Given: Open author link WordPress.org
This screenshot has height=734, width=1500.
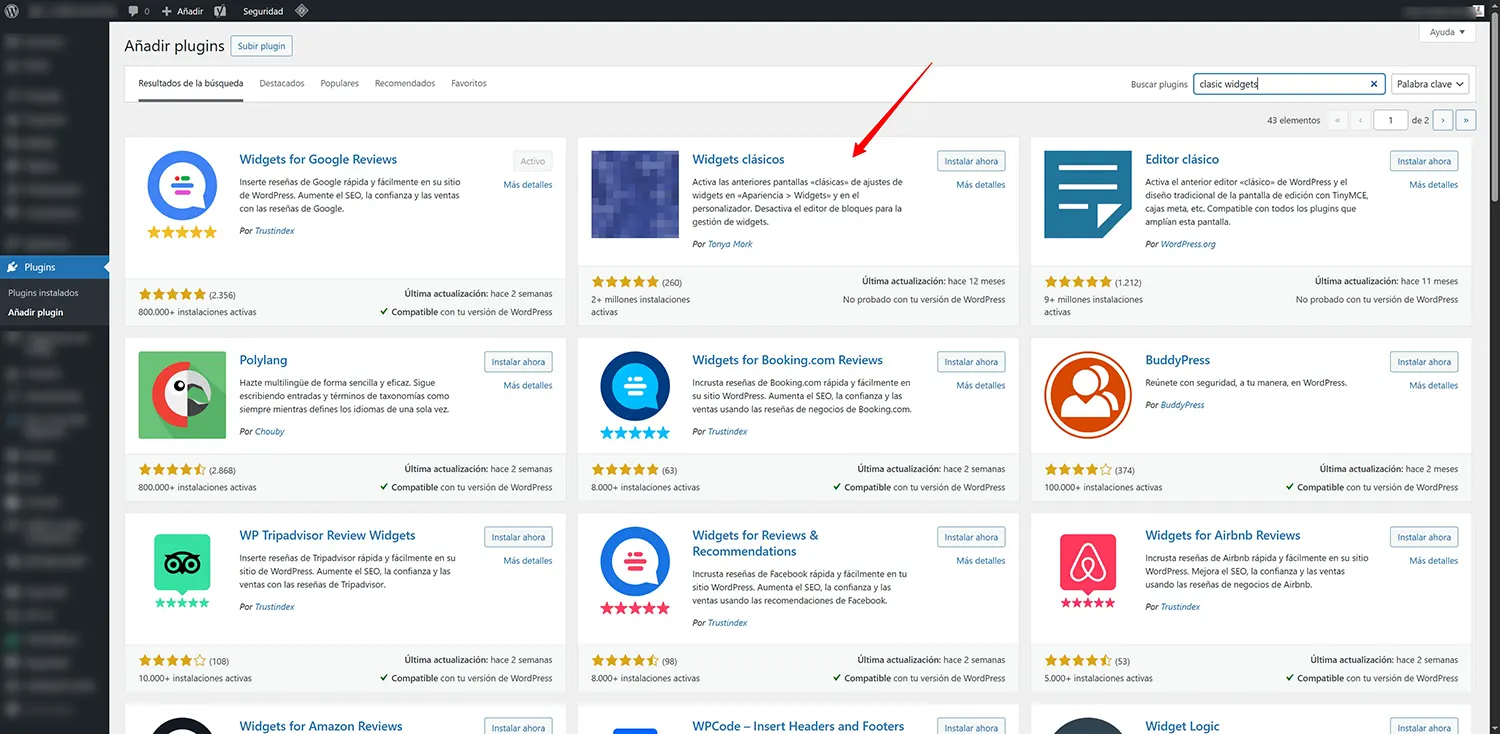Looking at the screenshot, I should coord(1188,244).
